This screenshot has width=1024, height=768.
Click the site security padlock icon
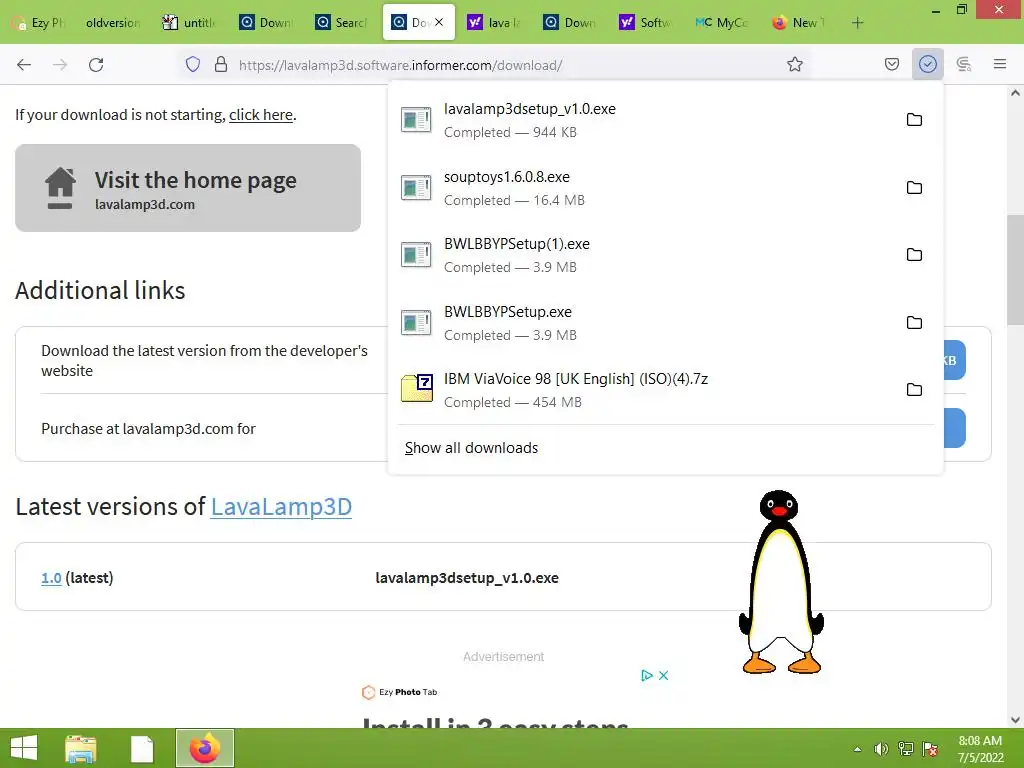coord(221,64)
